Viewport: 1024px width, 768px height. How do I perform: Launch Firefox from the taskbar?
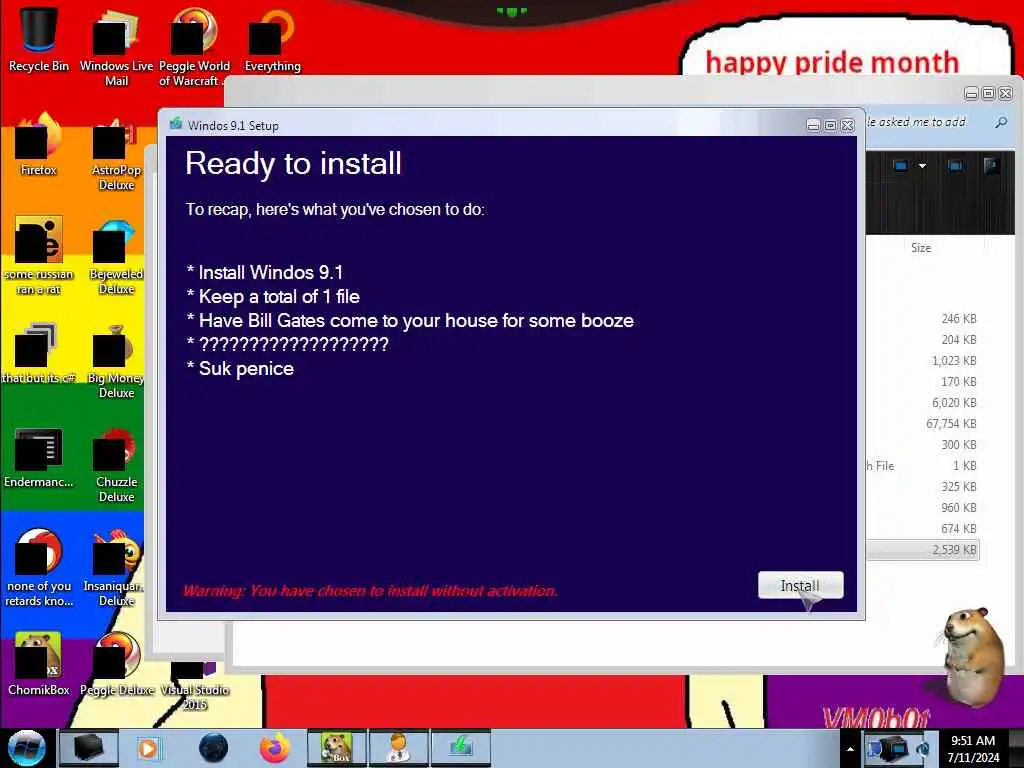tap(275, 748)
